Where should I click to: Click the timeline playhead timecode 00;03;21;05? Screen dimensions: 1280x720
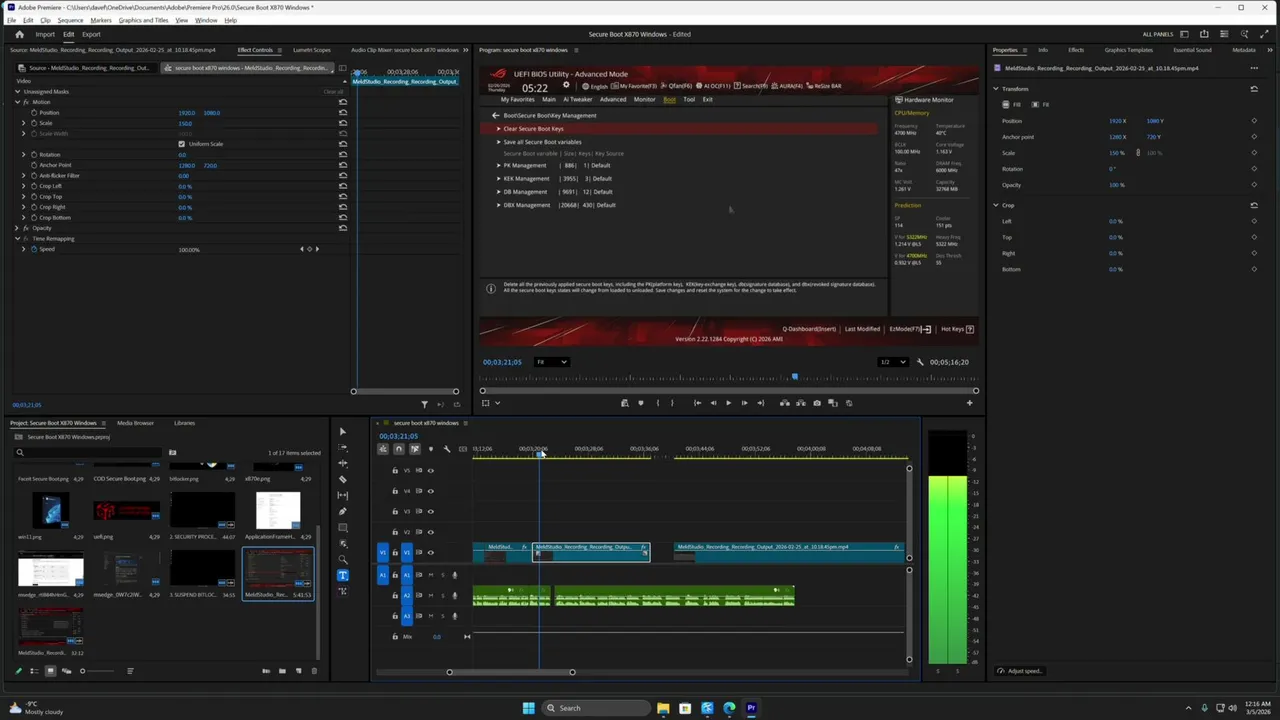[398, 436]
